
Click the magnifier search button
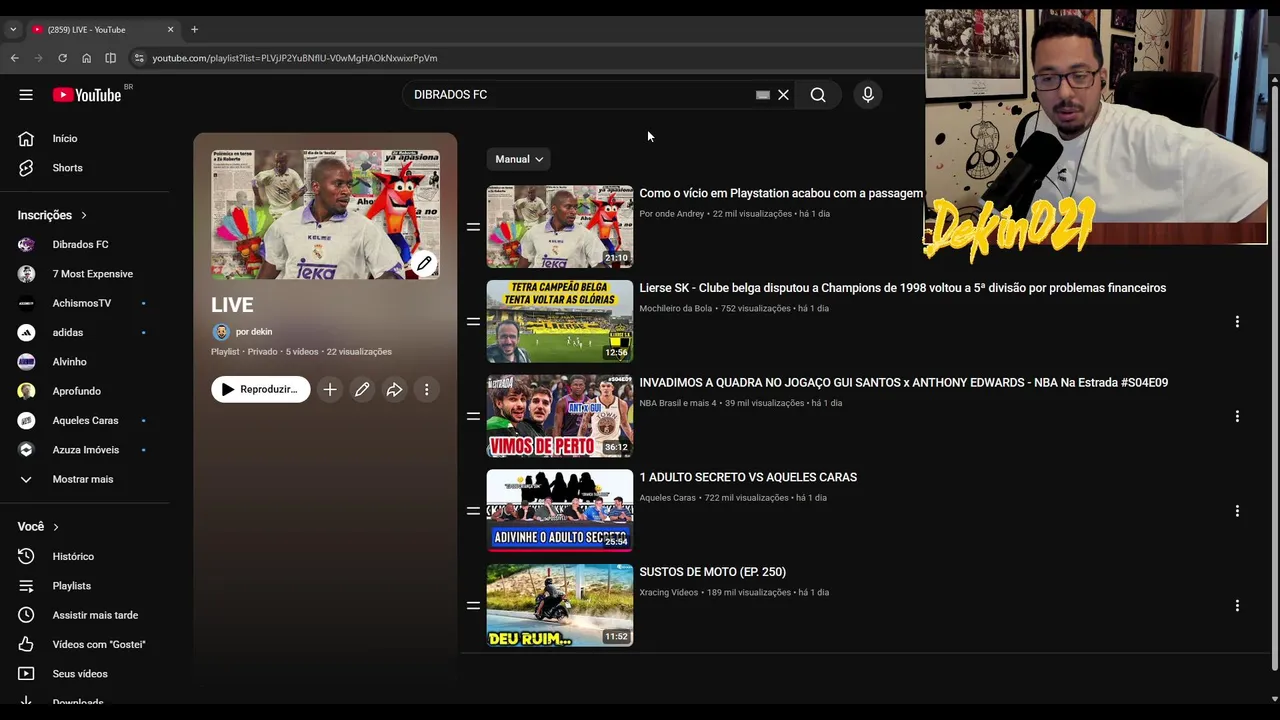click(818, 95)
